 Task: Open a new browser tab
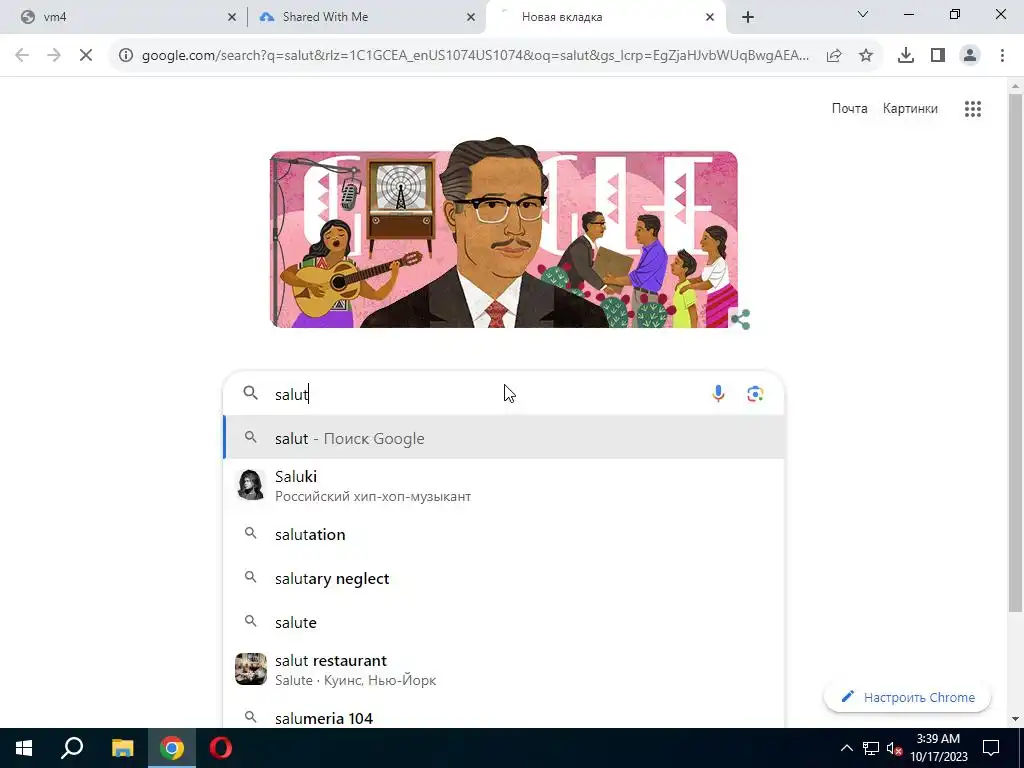pos(748,17)
